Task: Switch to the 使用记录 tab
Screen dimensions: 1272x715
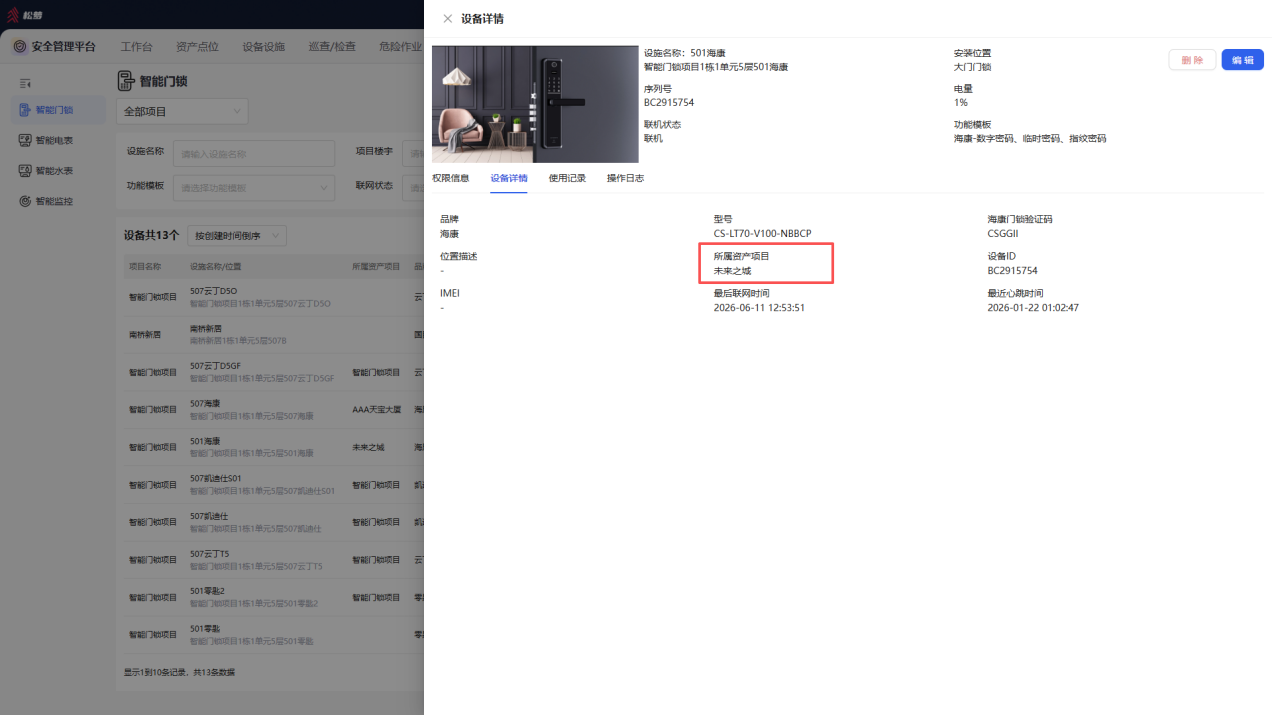Action: click(x=567, y=178)
